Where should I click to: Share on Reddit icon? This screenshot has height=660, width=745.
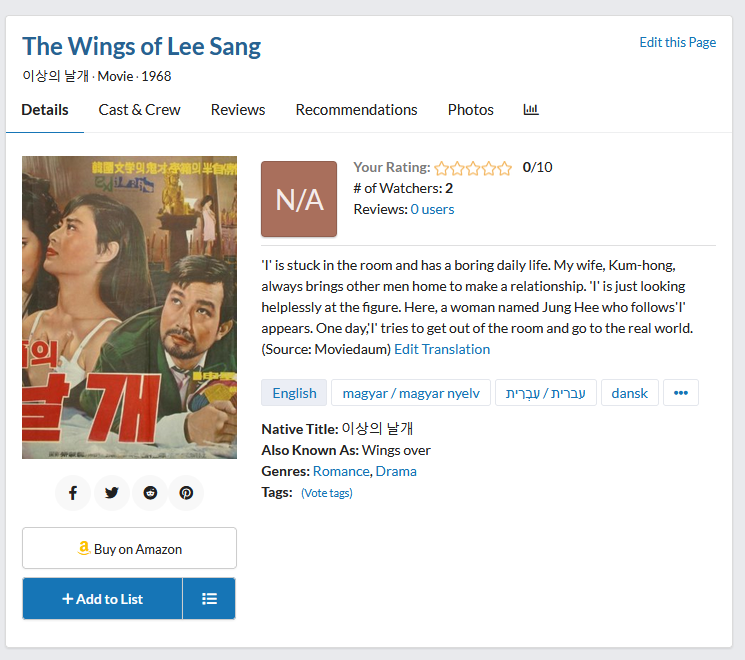click(x=150, y=493)
